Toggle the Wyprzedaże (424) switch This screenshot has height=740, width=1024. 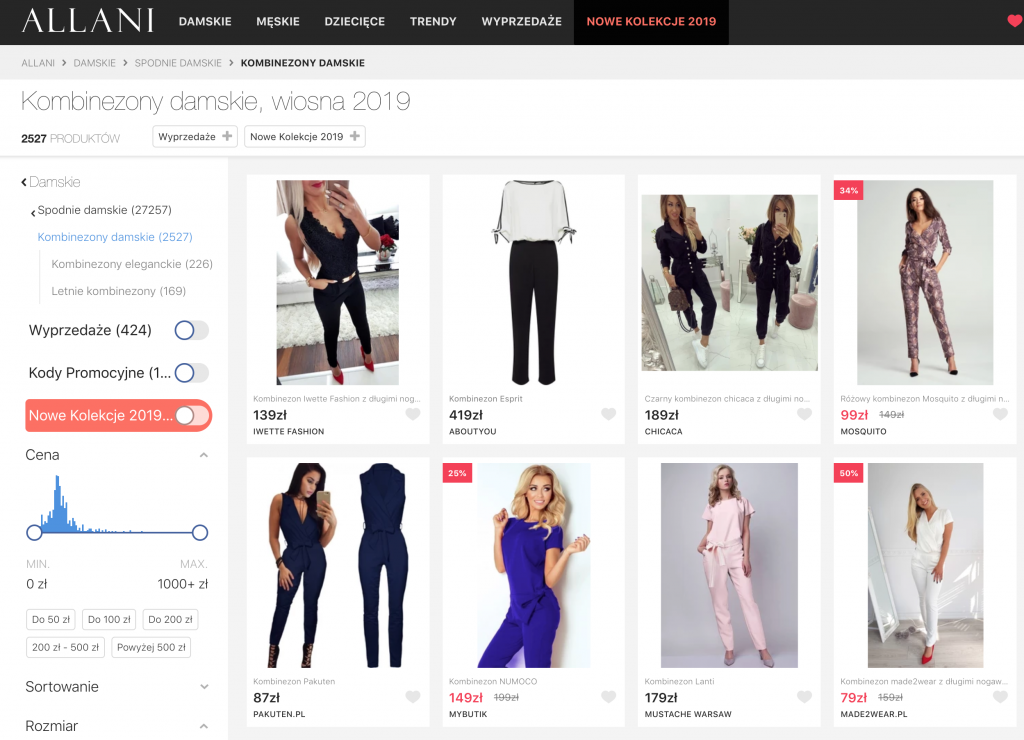coord(192,330)
